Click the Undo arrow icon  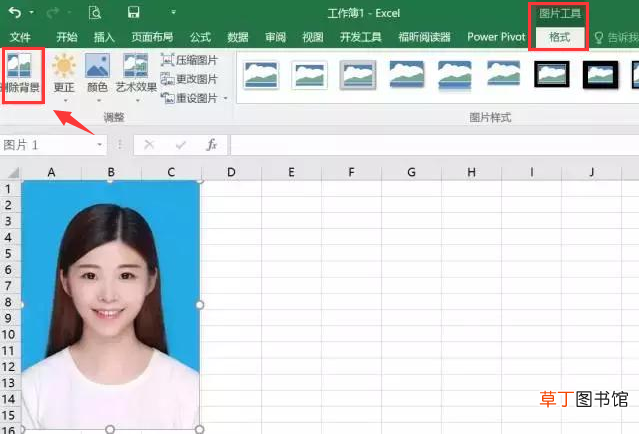point(15,13)
